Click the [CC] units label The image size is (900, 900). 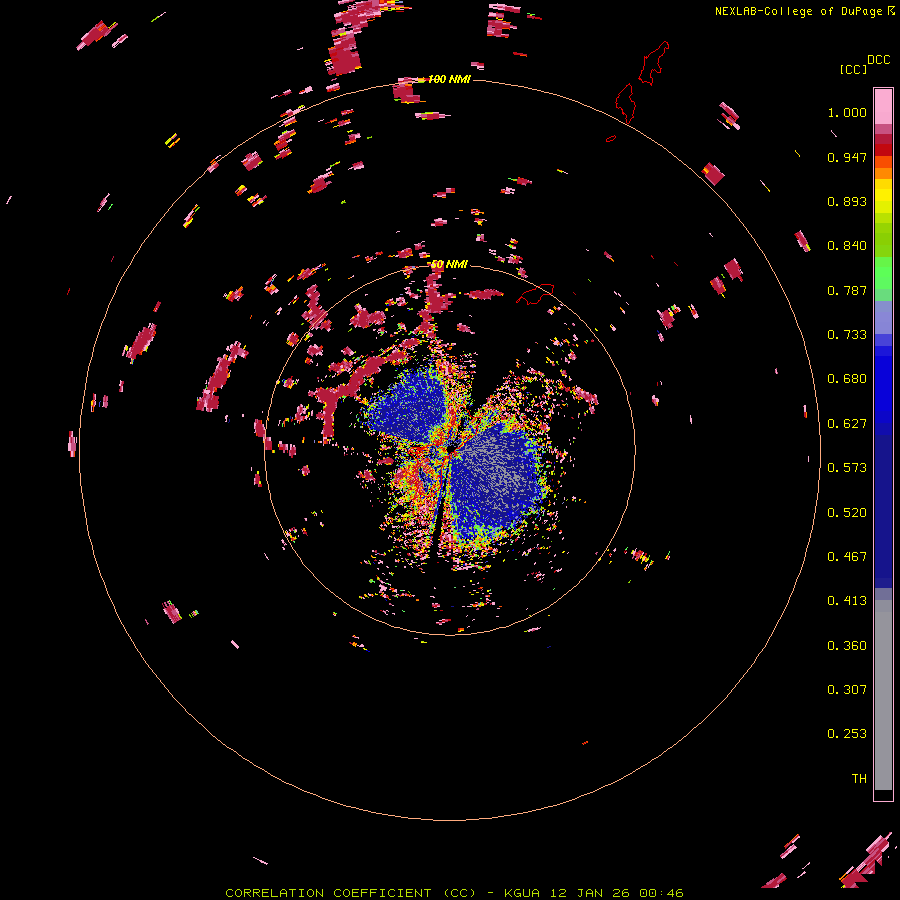853,69
